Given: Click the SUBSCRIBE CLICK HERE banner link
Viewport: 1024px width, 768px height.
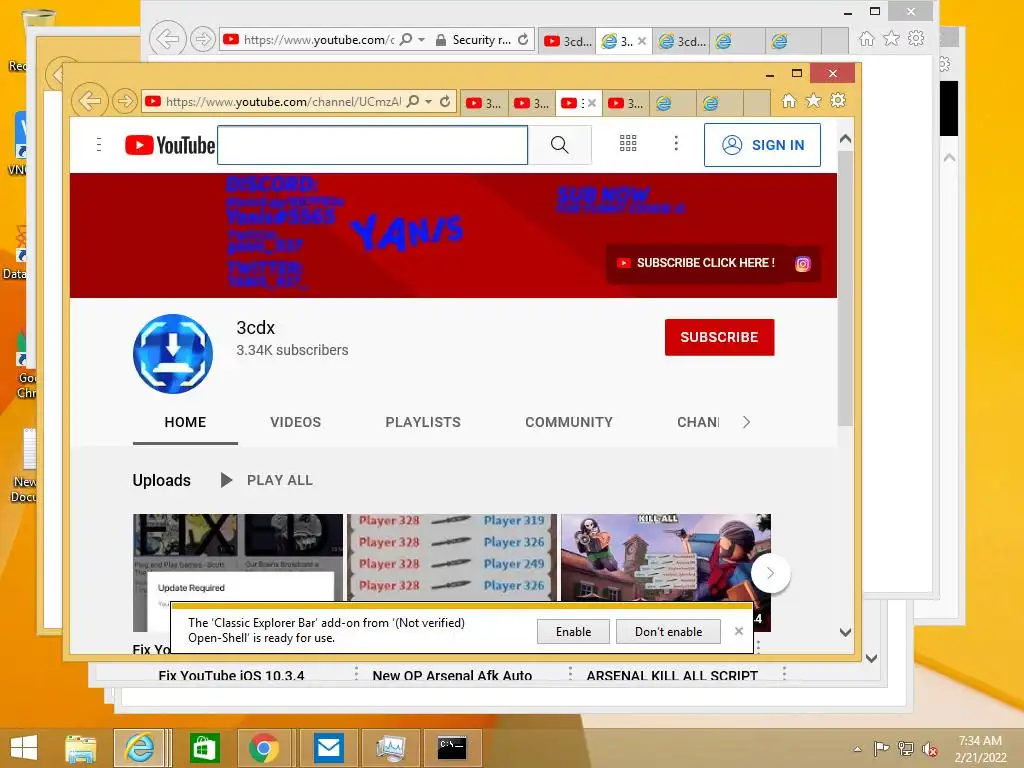Looking at the screenshot, I should click(697, 263).
